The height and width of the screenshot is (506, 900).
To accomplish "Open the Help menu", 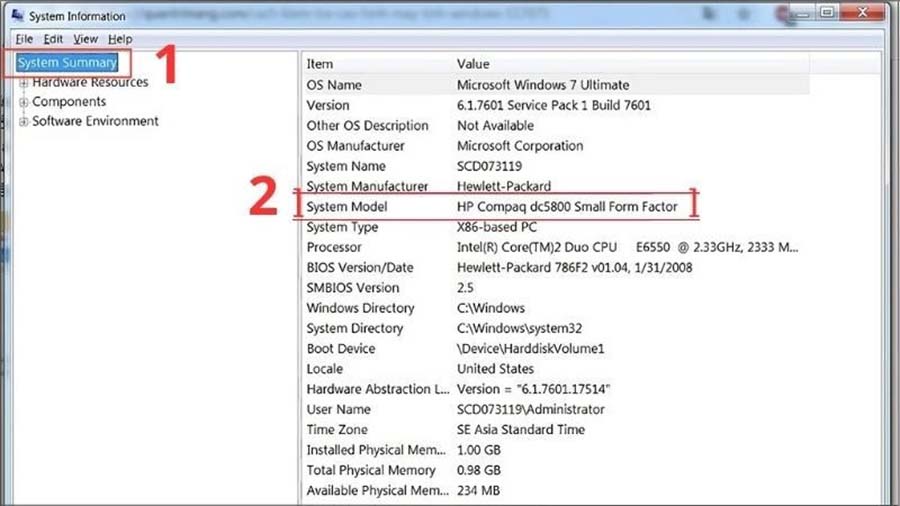I will click(x=120, y=39).
